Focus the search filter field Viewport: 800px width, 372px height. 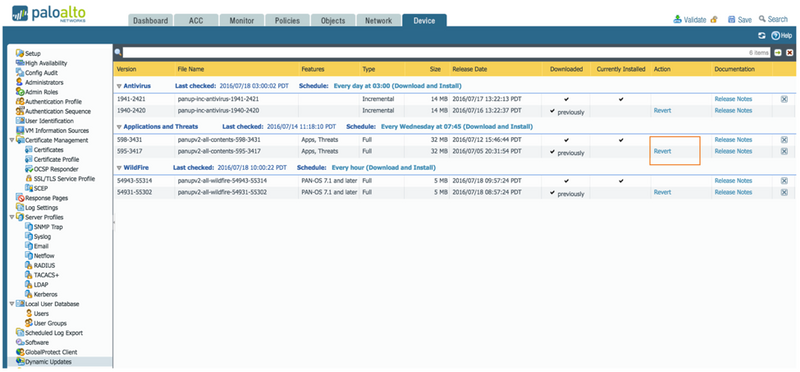point(446,53)
